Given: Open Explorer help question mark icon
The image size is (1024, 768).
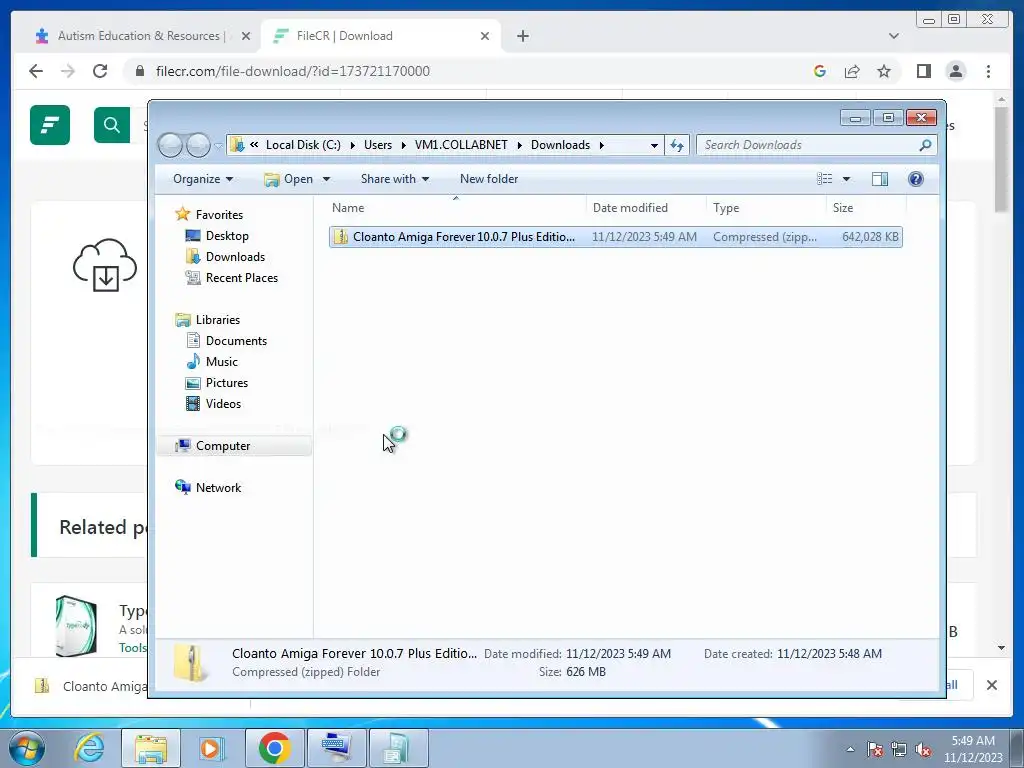Looking at the screenshot, I should (x=916, y=179).
